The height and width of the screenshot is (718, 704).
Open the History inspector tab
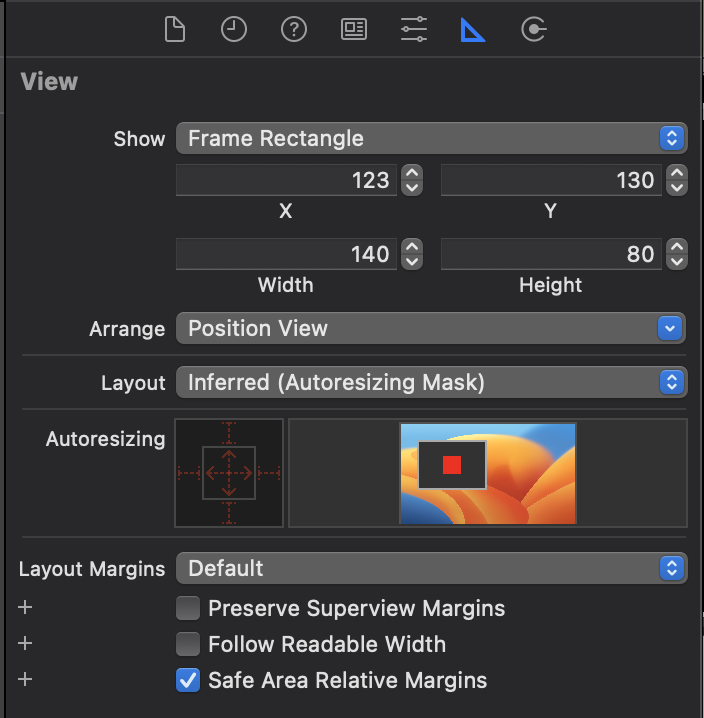click(234, 30)
